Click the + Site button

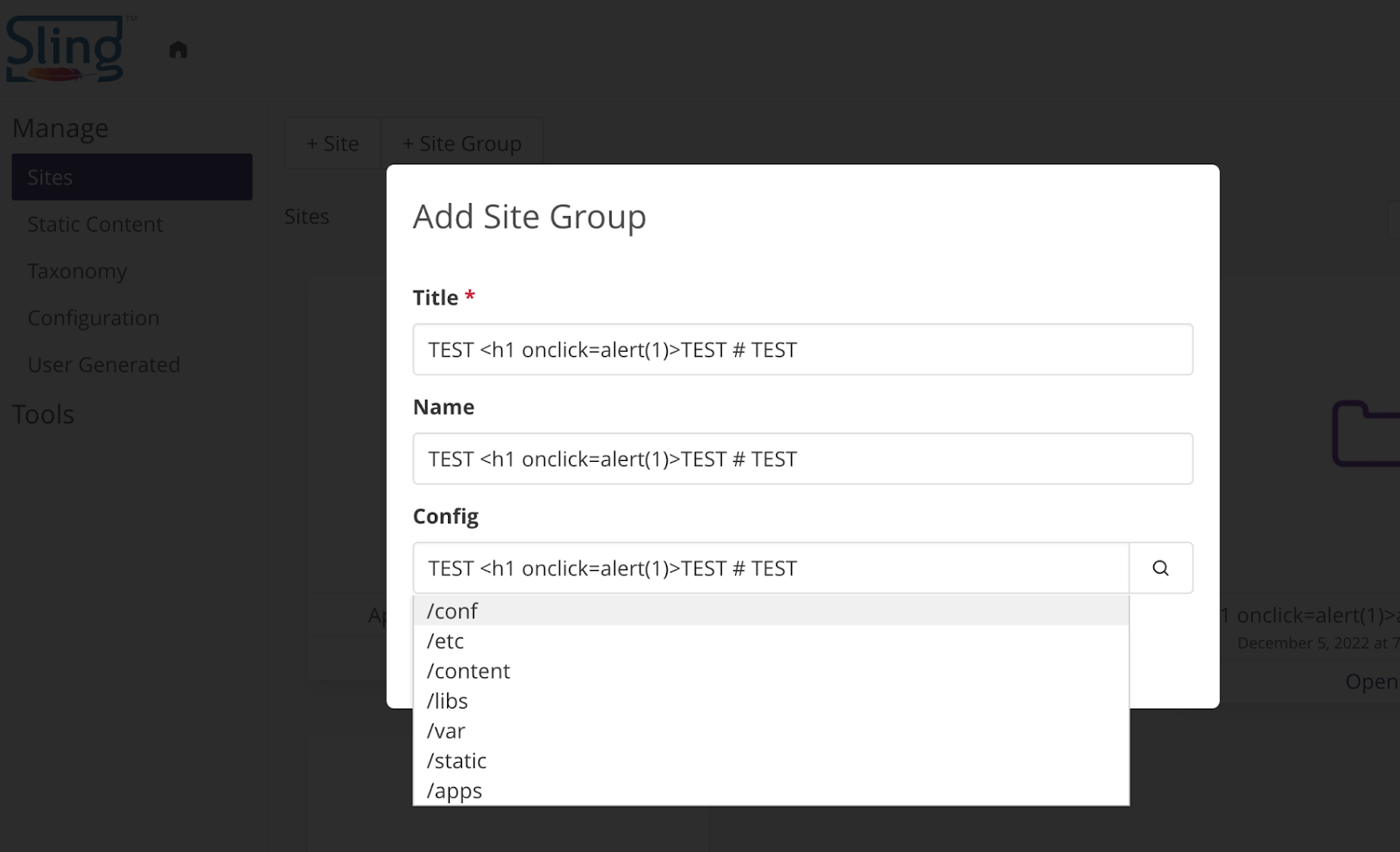point(332,143)
